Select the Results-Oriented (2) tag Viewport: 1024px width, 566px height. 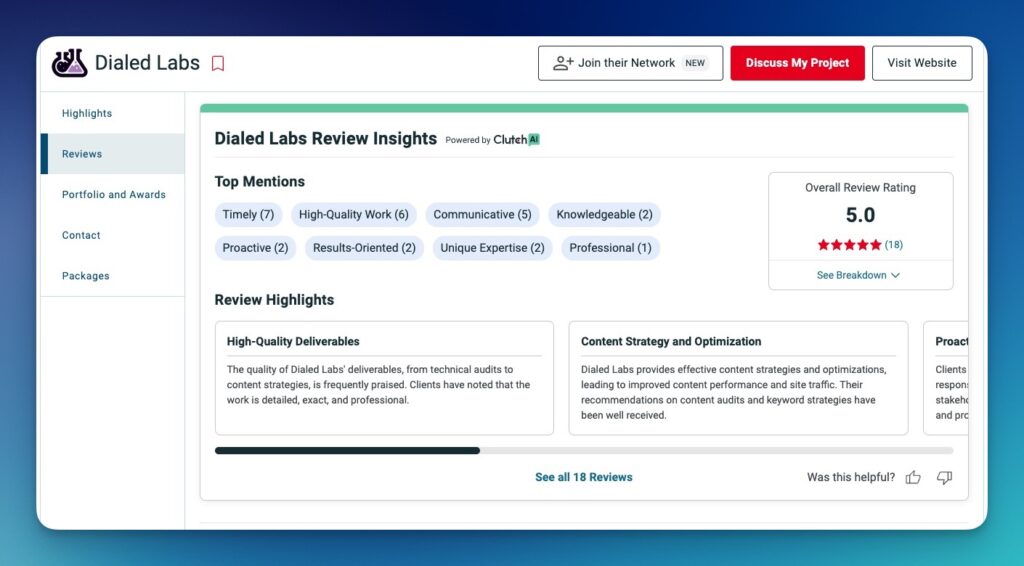364,248
